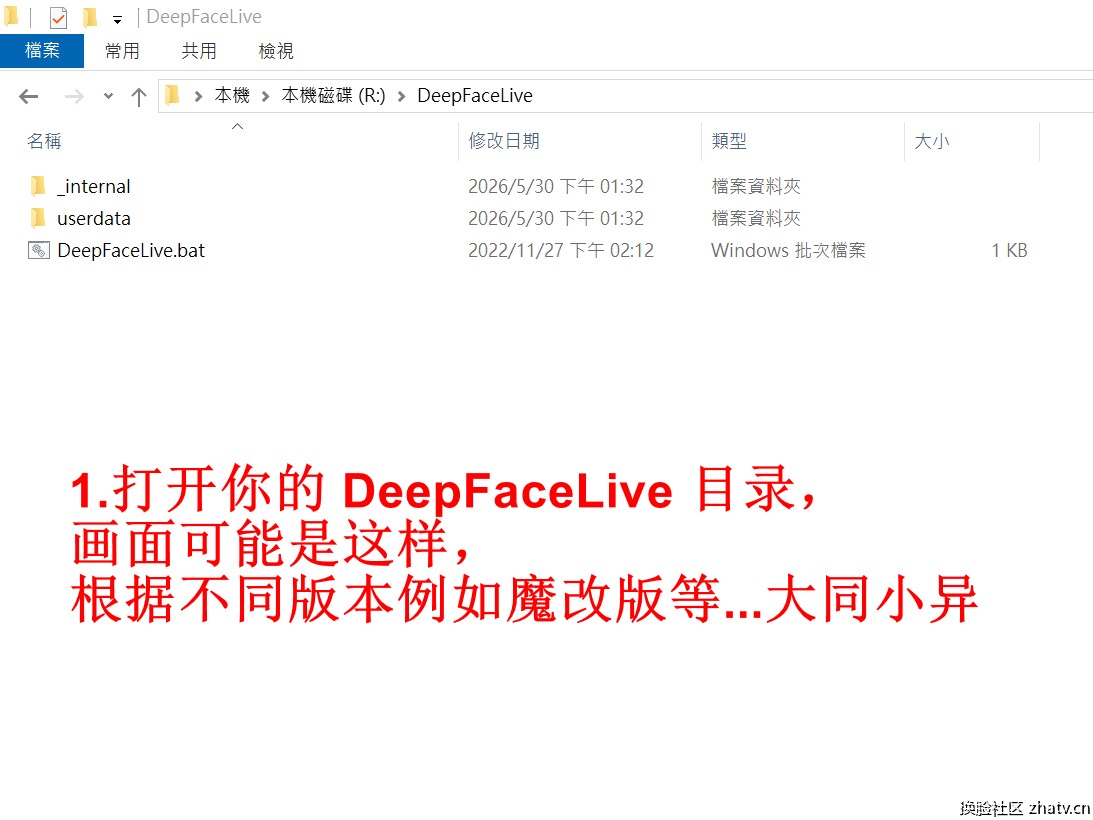Switch to the 常用 ribbon tab
The height and width of the screenshot is (820, 1093).
pos(122,51)
